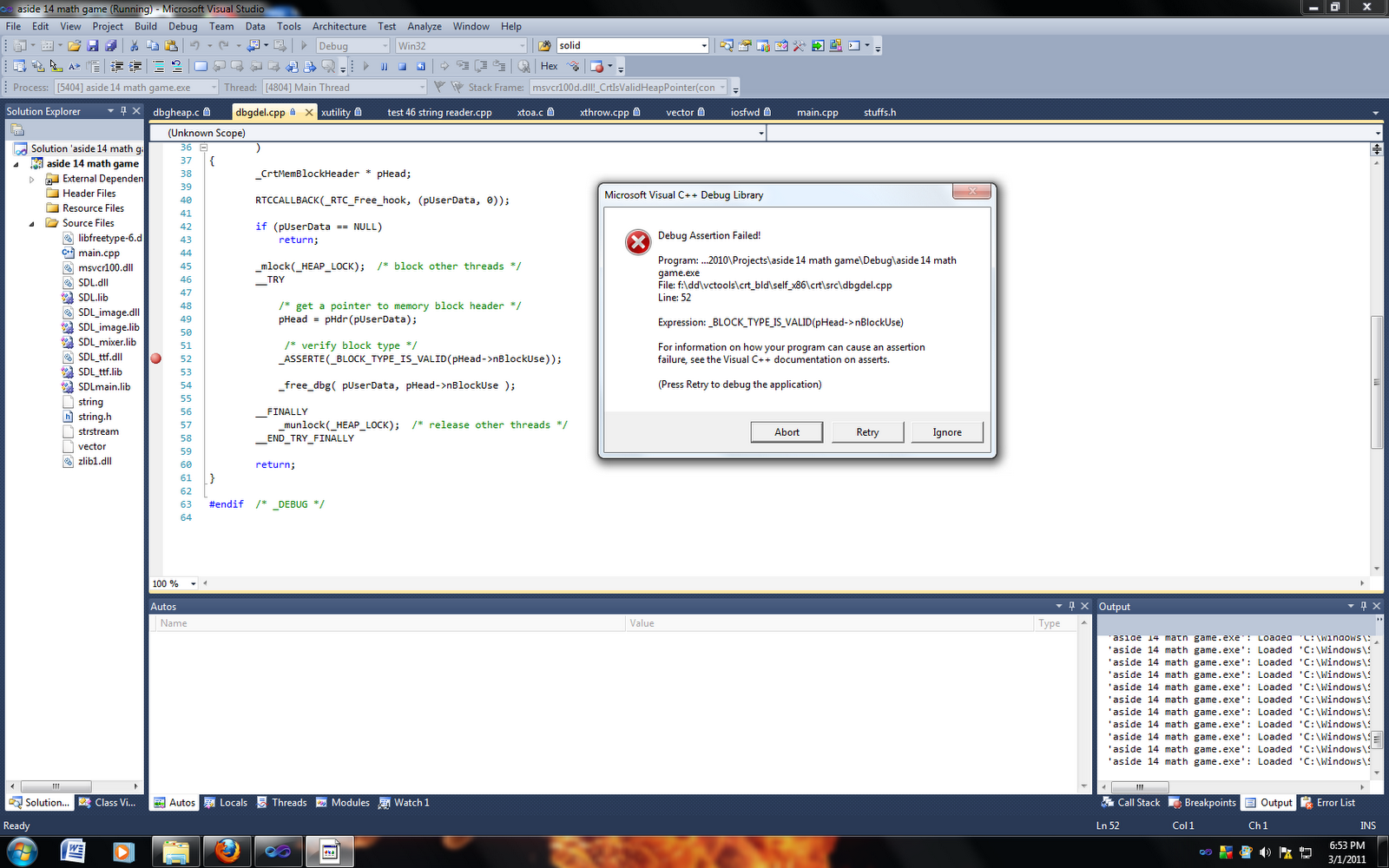Open the Toolbox icon with crossed tools
Screen dimensions: 1389x868
(x=799, y=46)
